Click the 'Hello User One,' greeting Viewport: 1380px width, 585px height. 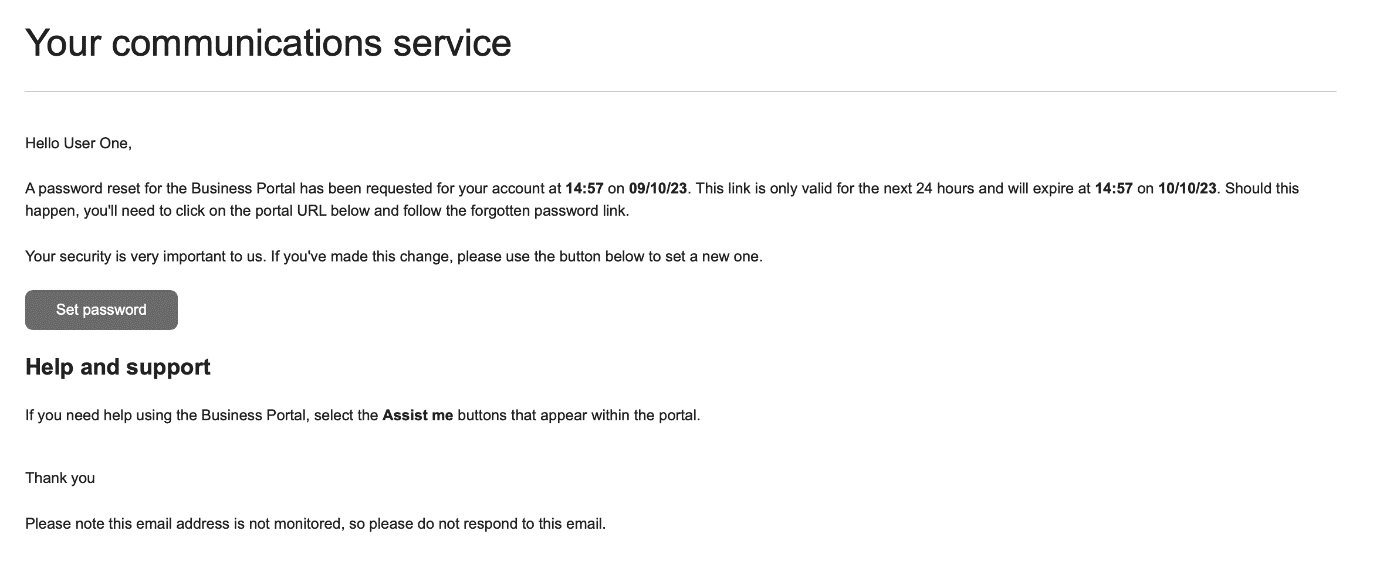pos(78,143)
